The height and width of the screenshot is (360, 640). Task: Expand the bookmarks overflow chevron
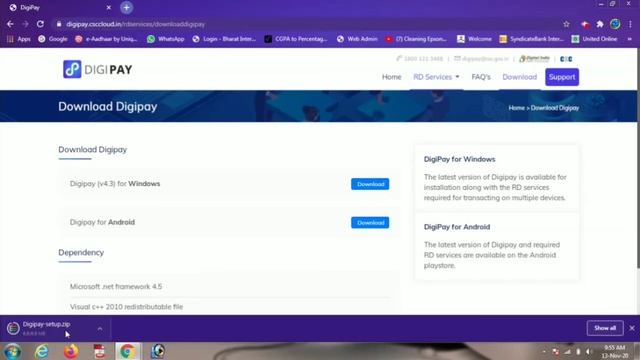(x=629, y=39)
